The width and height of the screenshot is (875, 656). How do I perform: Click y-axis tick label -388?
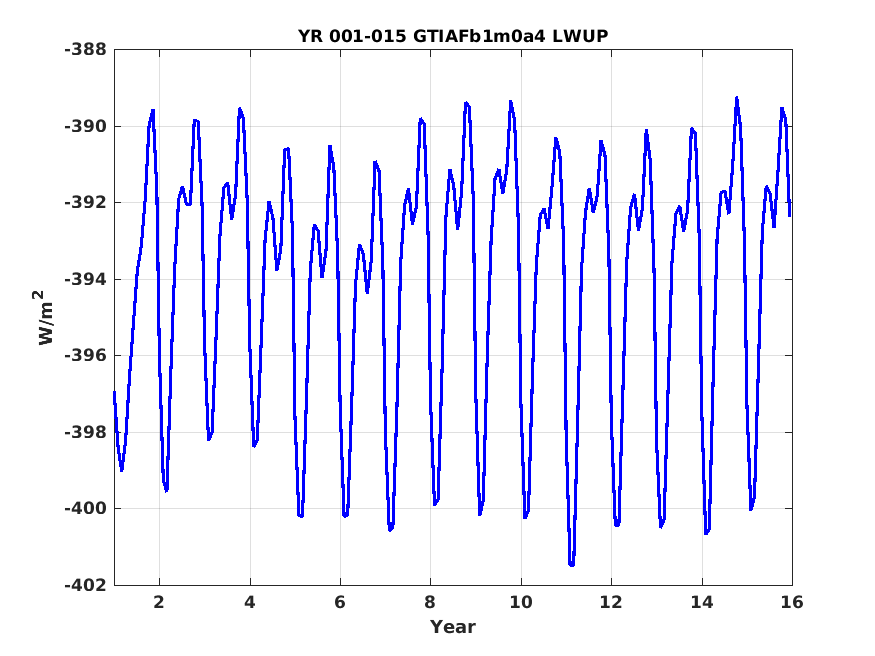[x=85, y=50]
